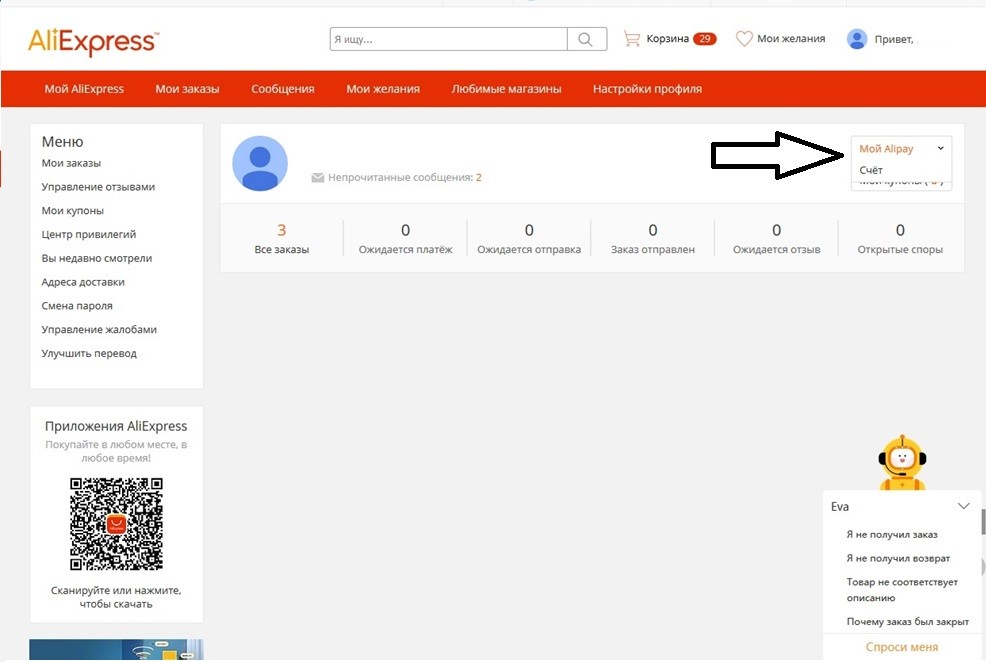
Task: Click 'Открытые споры' order status
Action: (x=900, y=238)
